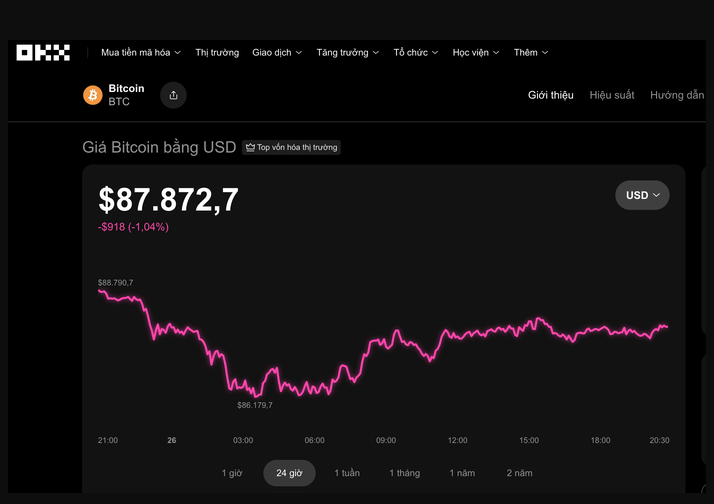Select the 1 tuần time range
This screenshot has width=714, height=504.
pos(347,473)
